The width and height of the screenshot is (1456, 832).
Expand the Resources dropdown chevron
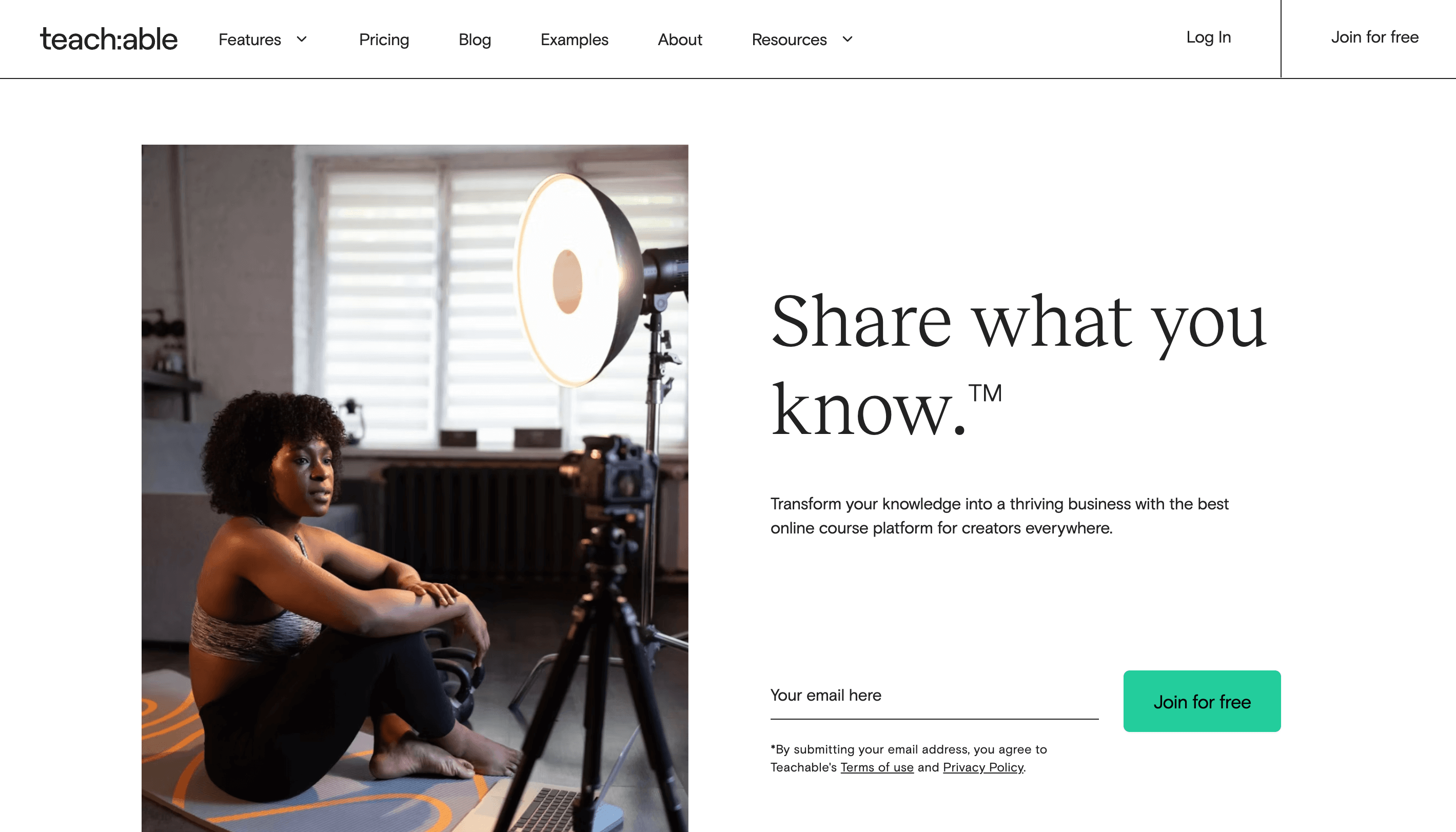tap(848, 39)
